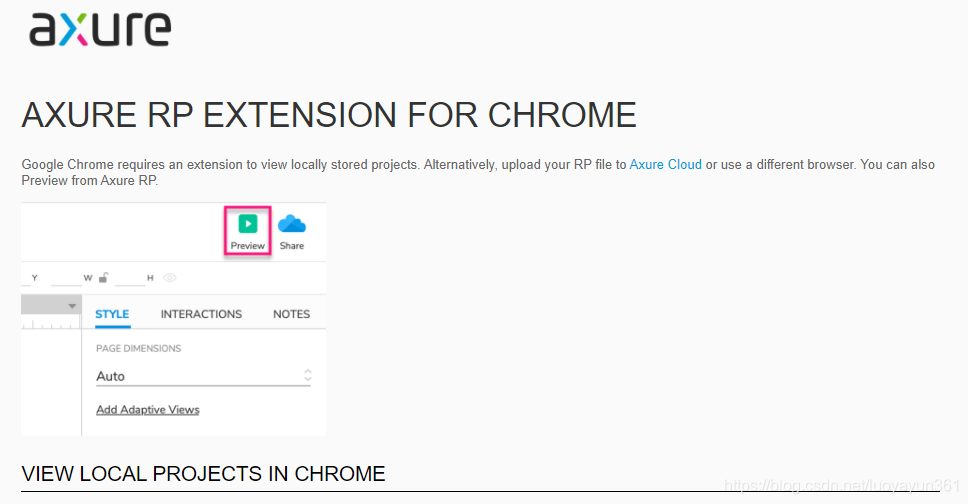
Task: Switch to the STYLE tab
Action: pyautogui.click(x=112, y=314)
